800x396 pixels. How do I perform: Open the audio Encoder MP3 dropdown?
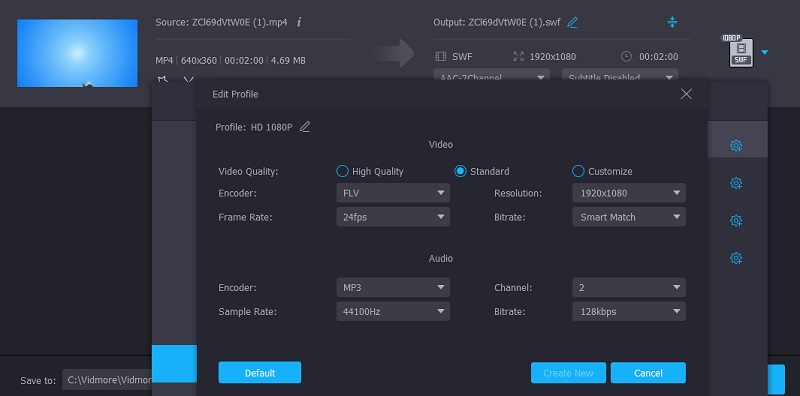click(x=393, y=287)
